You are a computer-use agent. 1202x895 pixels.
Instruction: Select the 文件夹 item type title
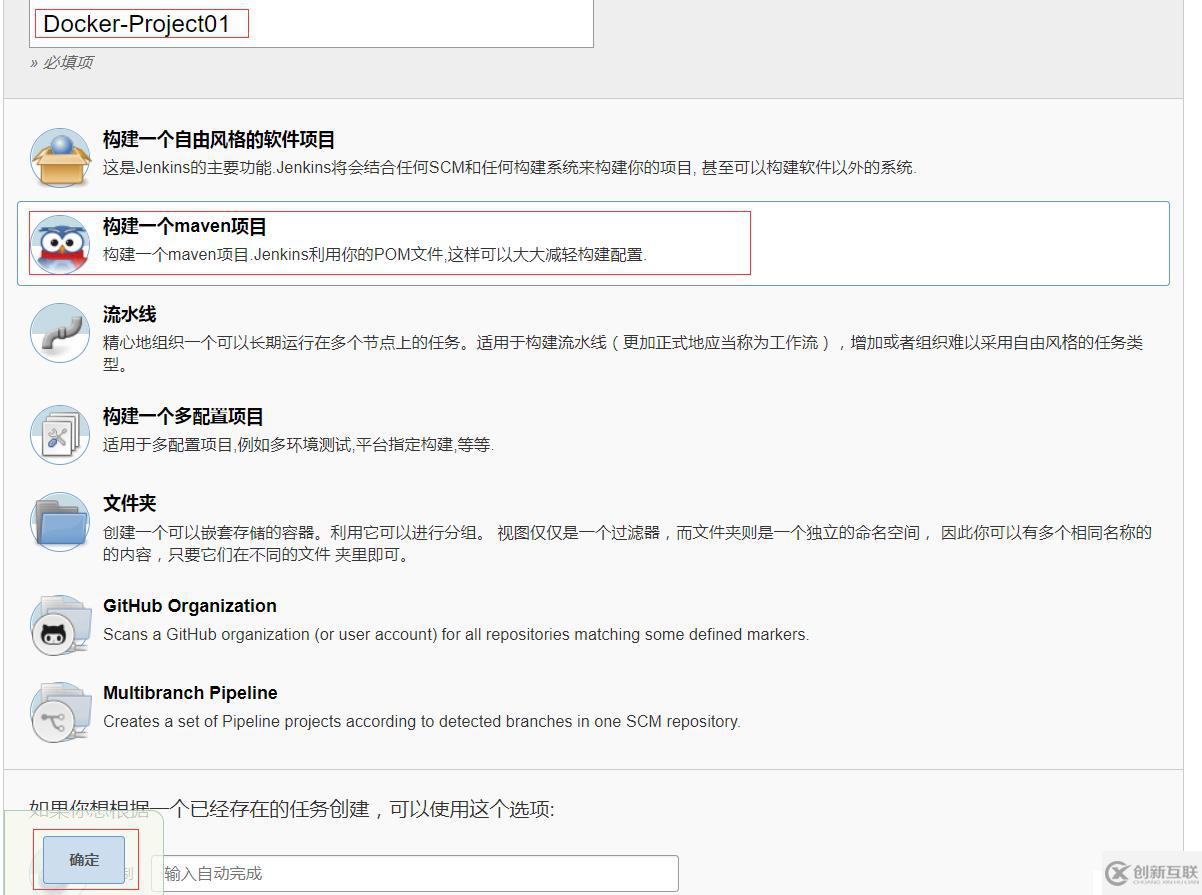click(x=130, y=503)
